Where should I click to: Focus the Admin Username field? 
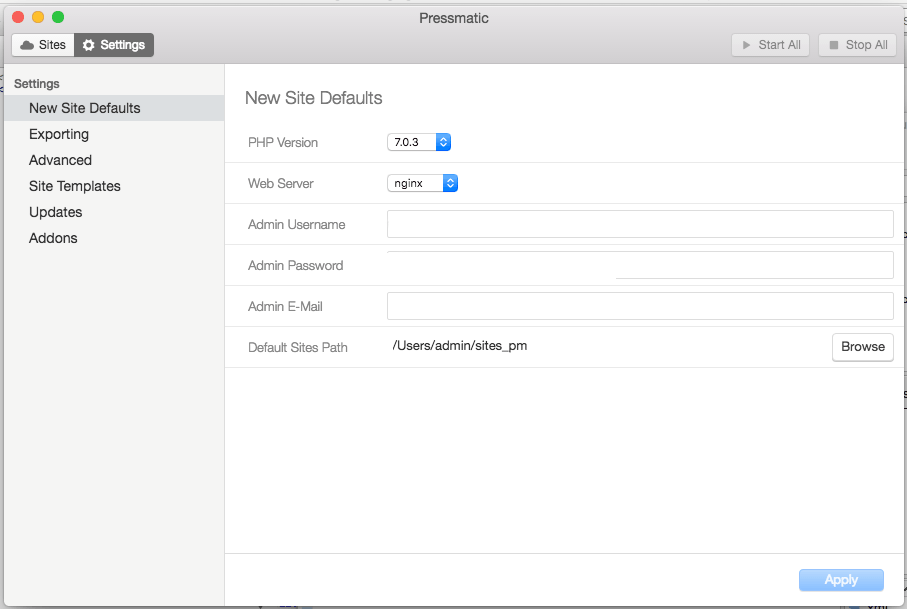click(x=640, y=224)
